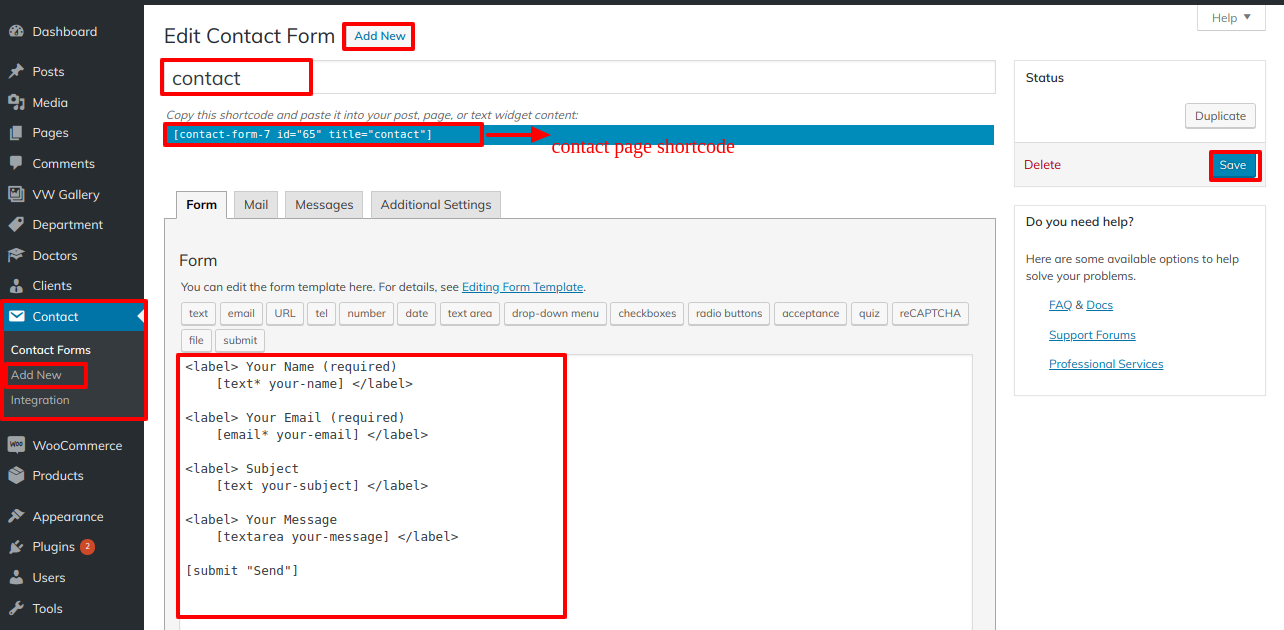The image size is (1284, 630).
Task: Insert a checkboxes form tag
Action: 647,314
